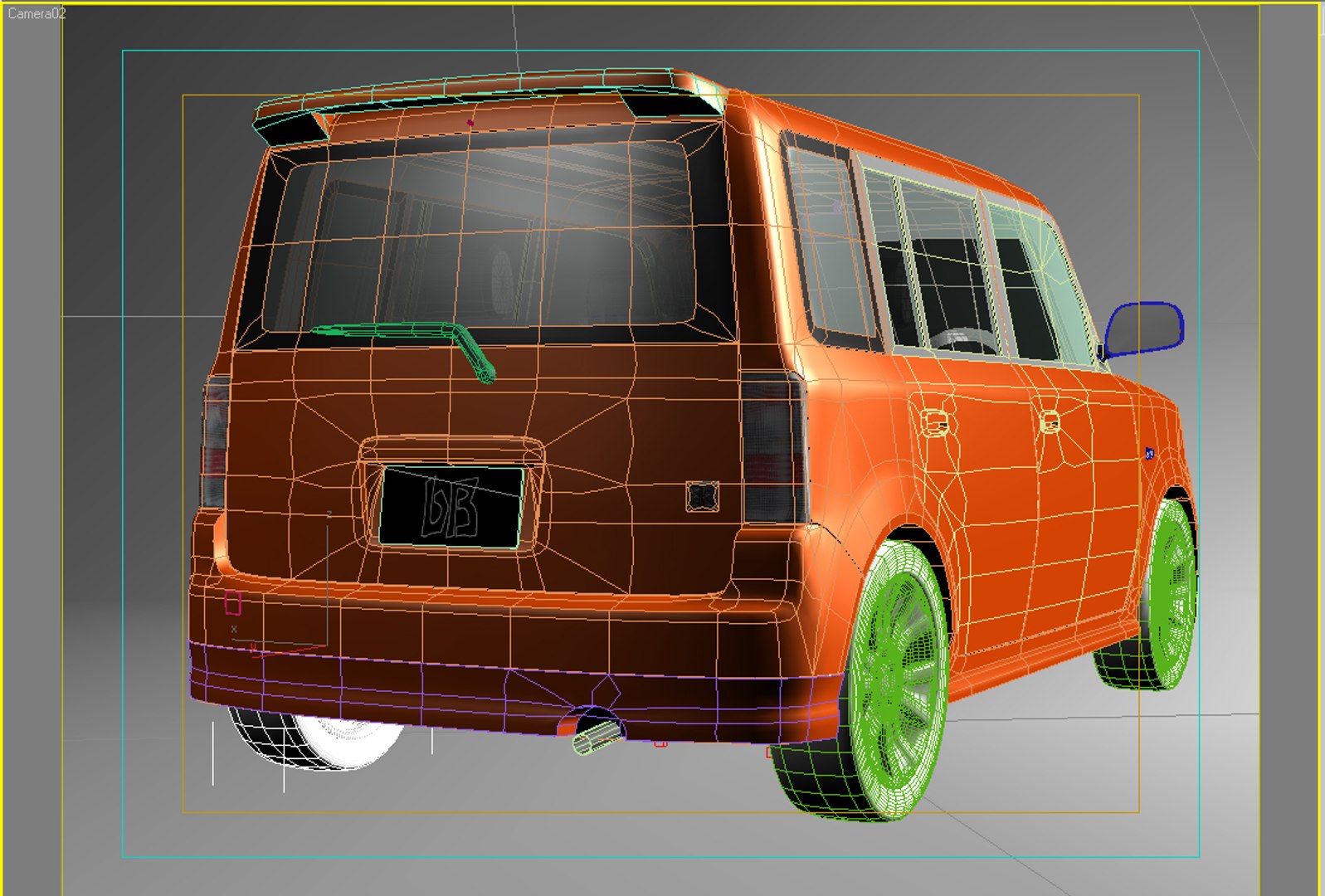Select the left tail light
Image resolution: width=1325 pixels, height=896 pixels.
tap(215, 441)
